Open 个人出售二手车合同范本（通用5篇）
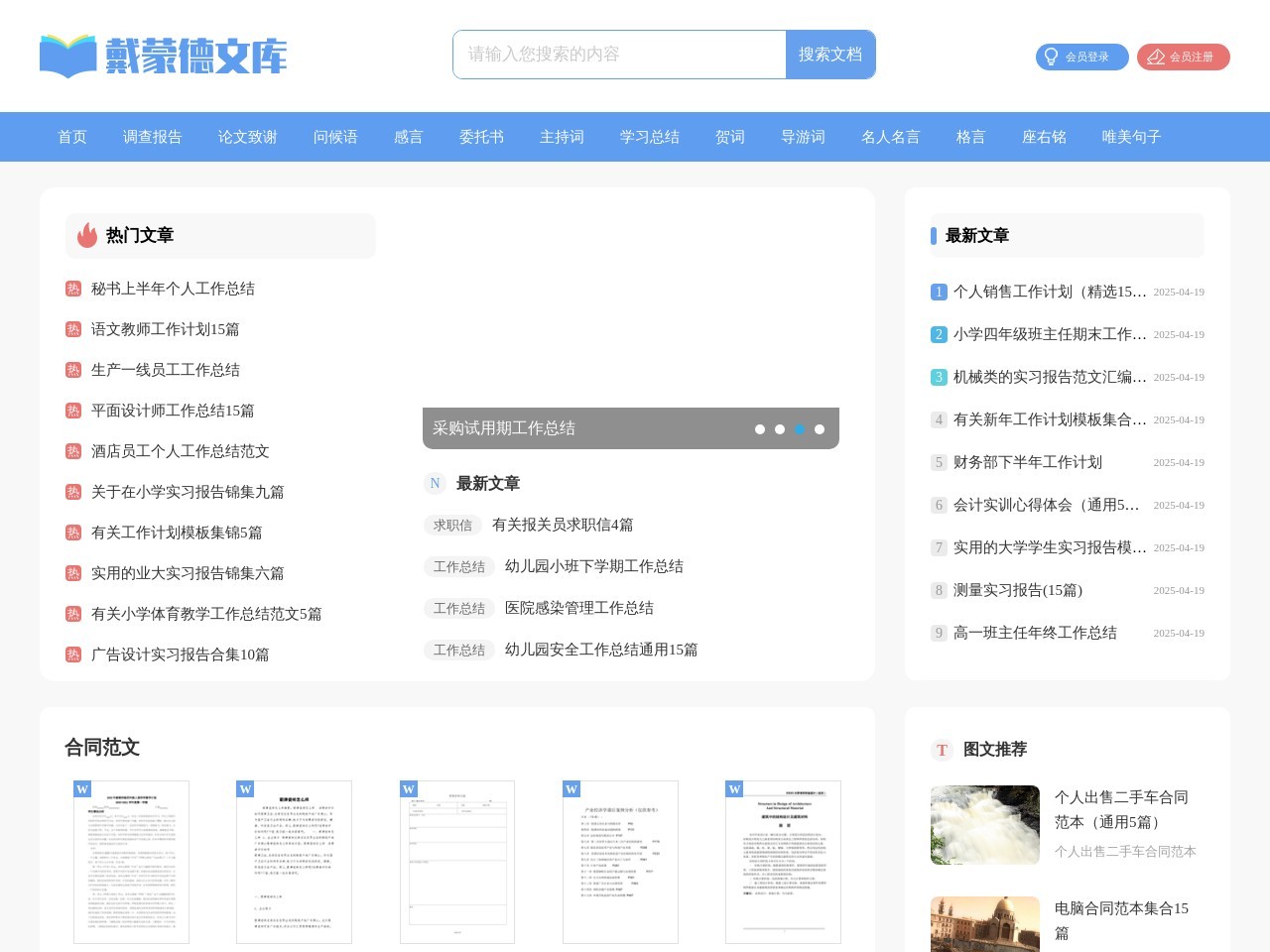 1119,809
